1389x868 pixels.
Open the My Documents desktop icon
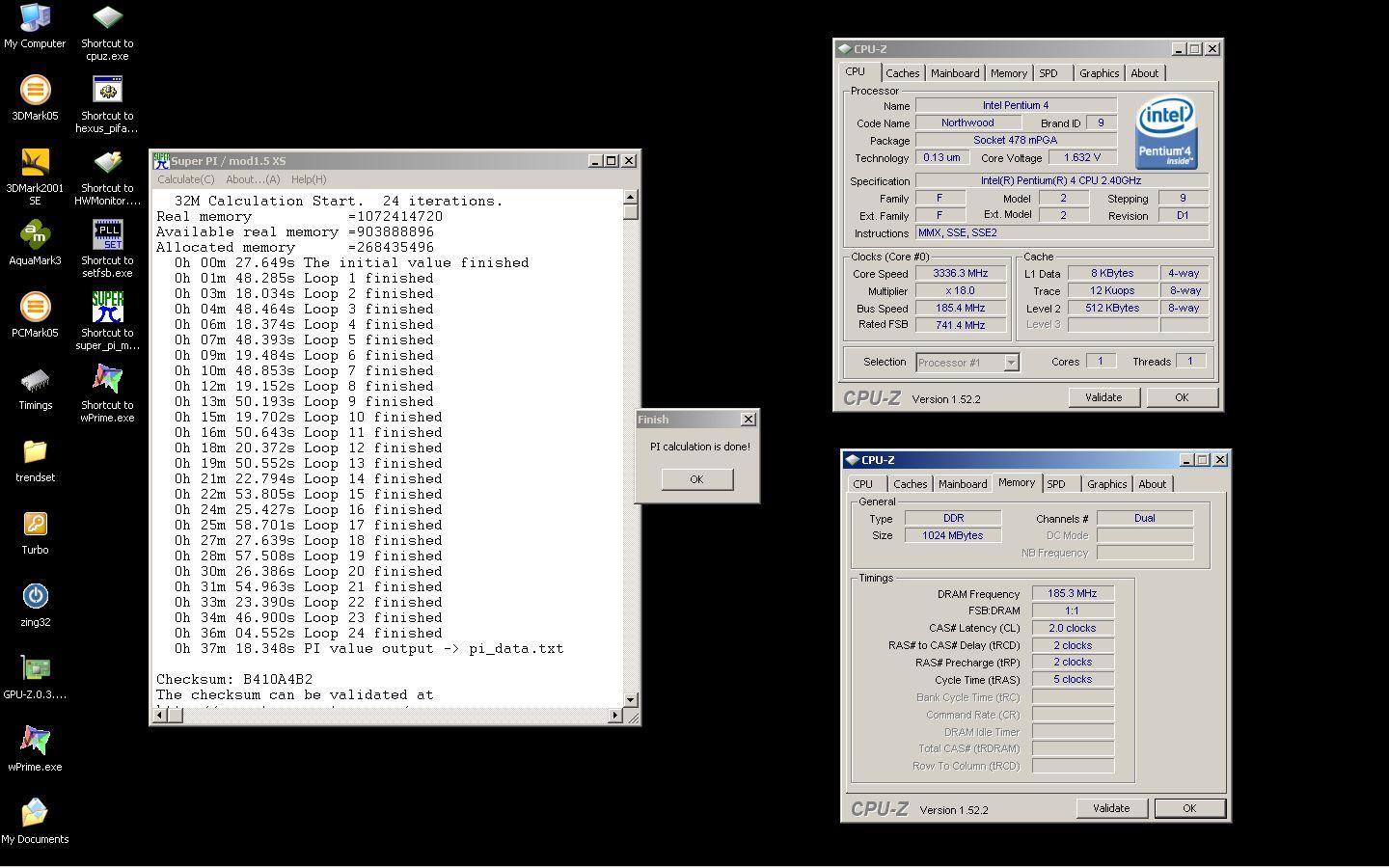35,813
